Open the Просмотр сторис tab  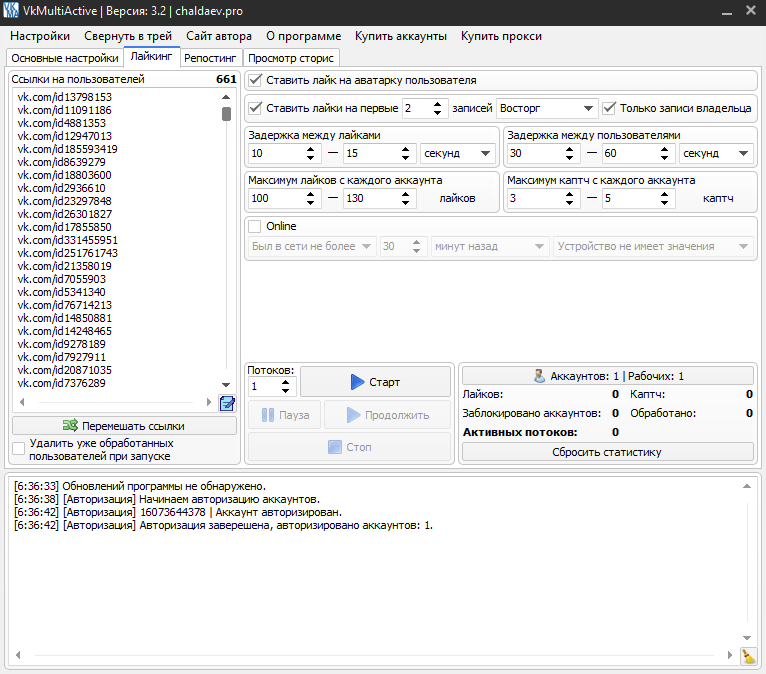coord(292,58)
